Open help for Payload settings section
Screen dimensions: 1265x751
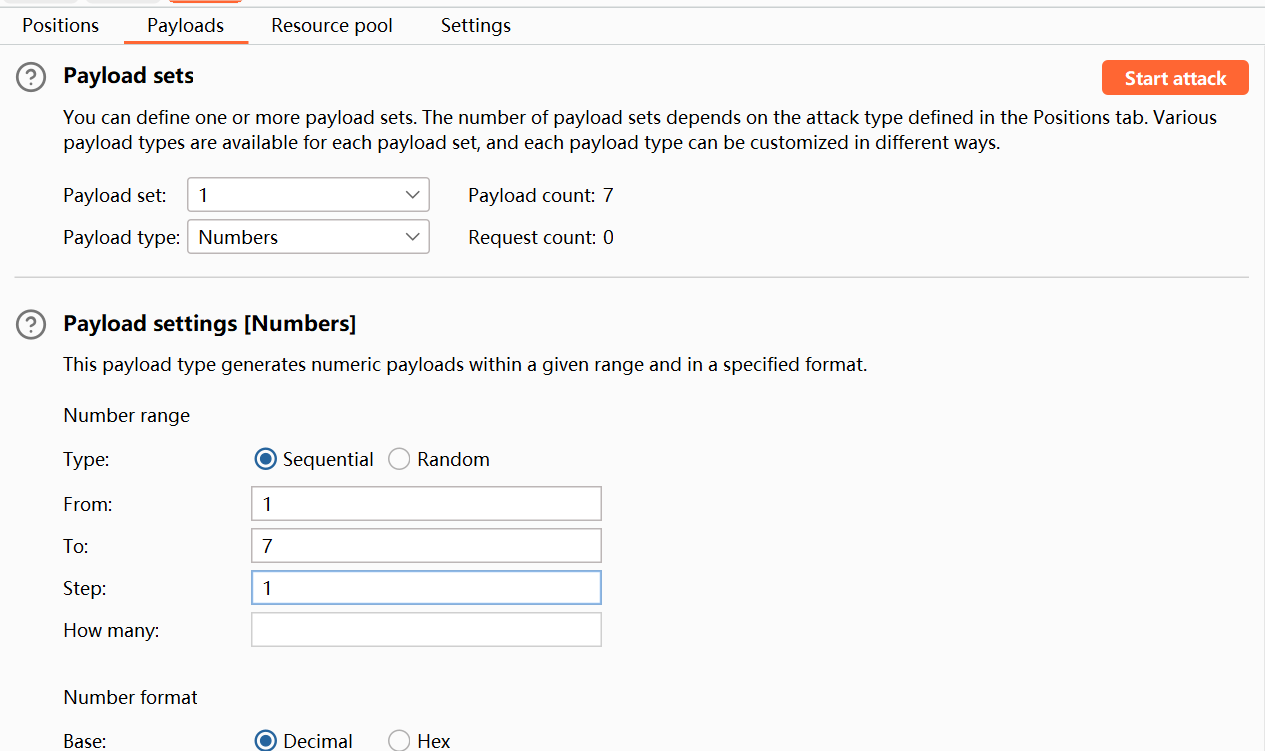(32, 324)
